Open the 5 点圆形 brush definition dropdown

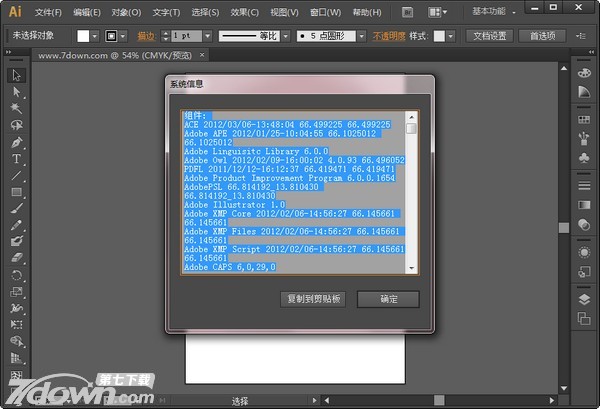coord(362,36)
